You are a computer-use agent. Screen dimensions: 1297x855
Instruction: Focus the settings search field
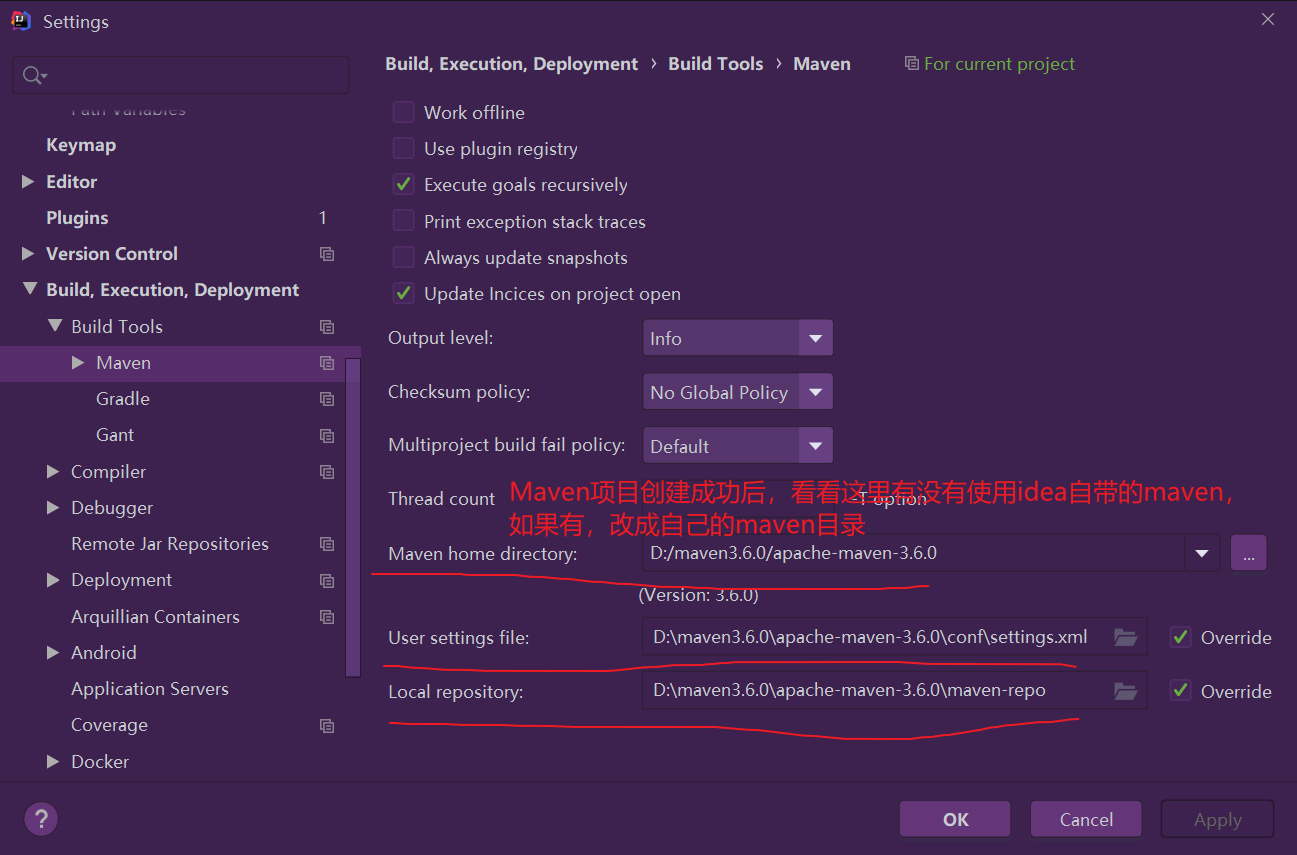click(180, 75)
